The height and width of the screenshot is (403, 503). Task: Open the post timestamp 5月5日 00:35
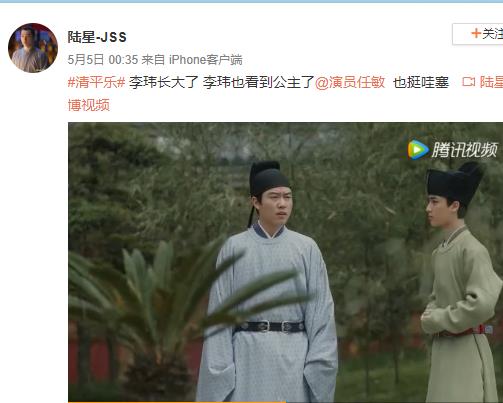pyautogui.click(x=103, y=60)
